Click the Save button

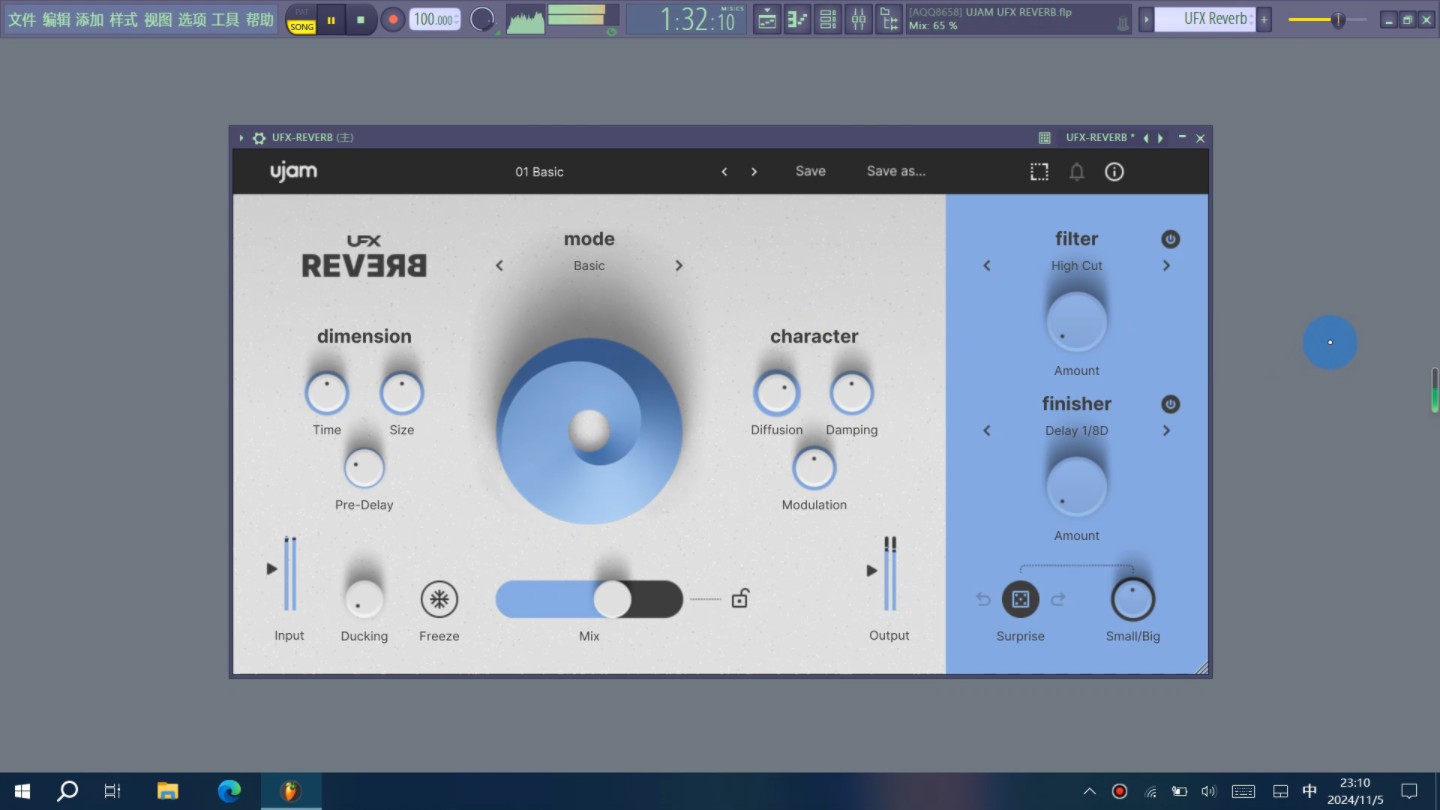point(810,171)
